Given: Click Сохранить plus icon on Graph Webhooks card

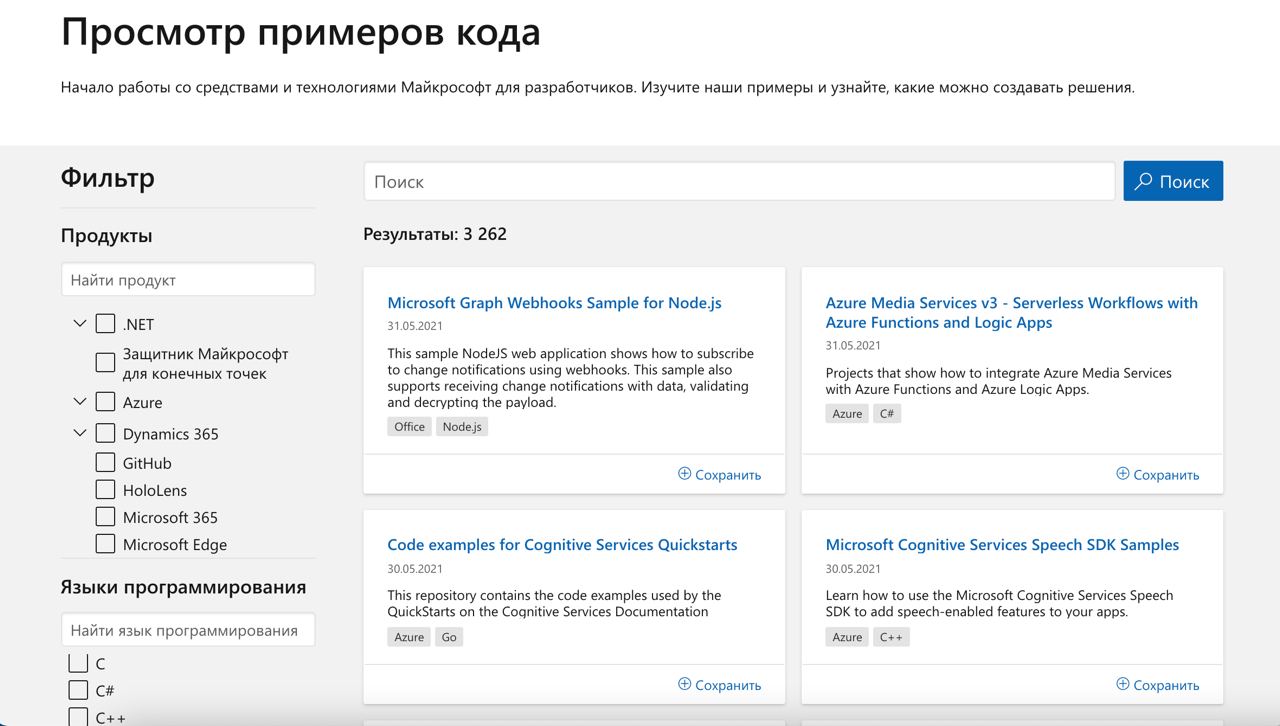Looking at the screenshot, I should 685,474.
